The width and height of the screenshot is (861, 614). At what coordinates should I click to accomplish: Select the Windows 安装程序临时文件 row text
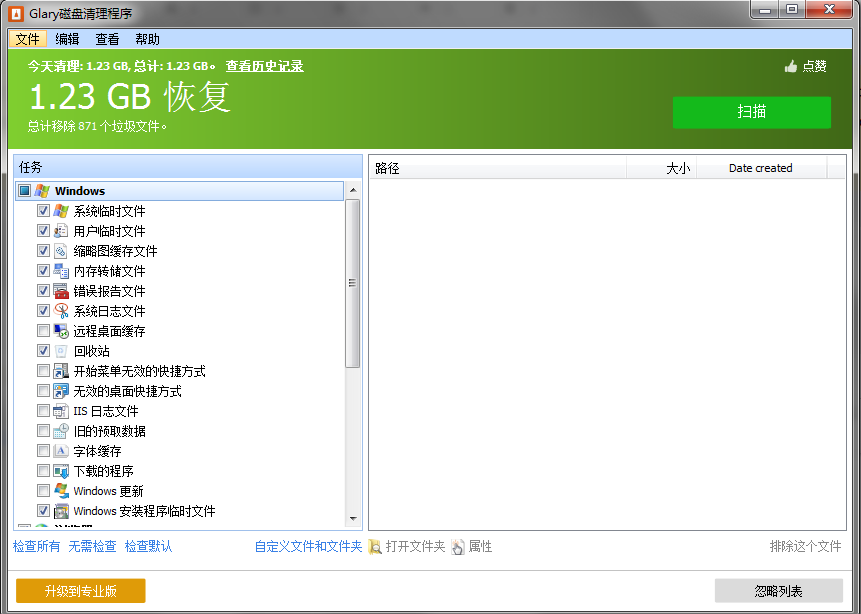click(144, 511)
